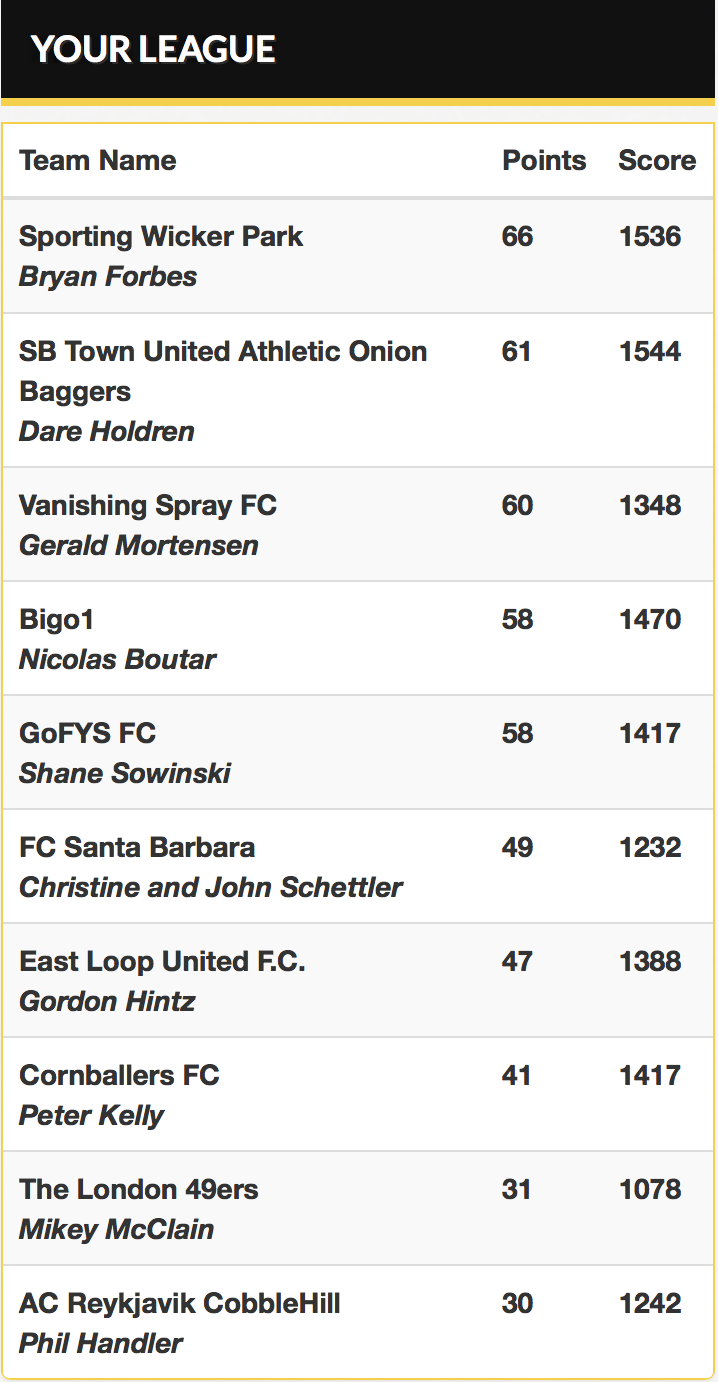
Task: Select the Team Name column header
Action: pyautogui.click(x=98, y=160)
